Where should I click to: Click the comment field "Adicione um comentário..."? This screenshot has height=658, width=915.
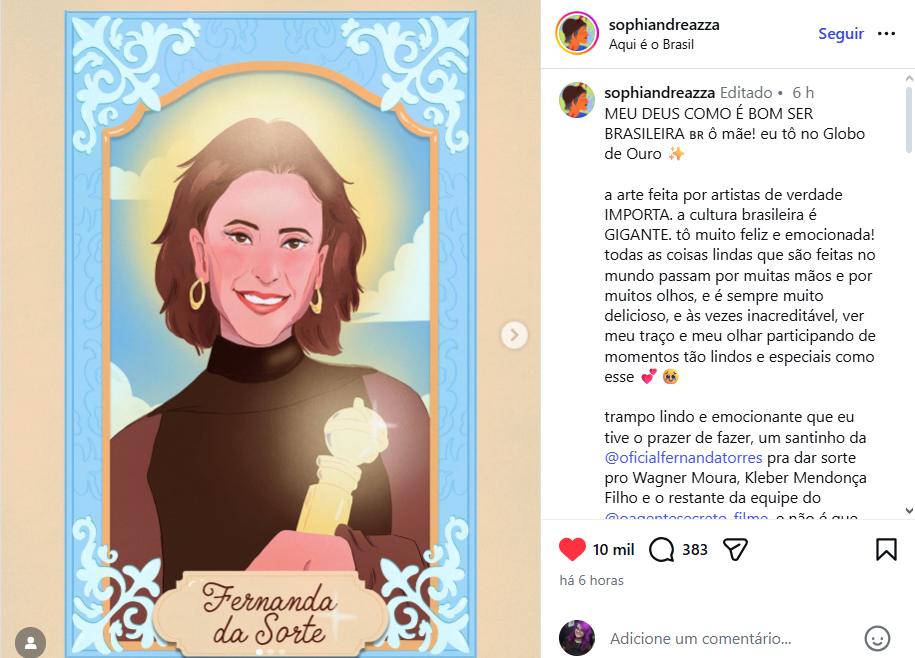coord(700,639)
